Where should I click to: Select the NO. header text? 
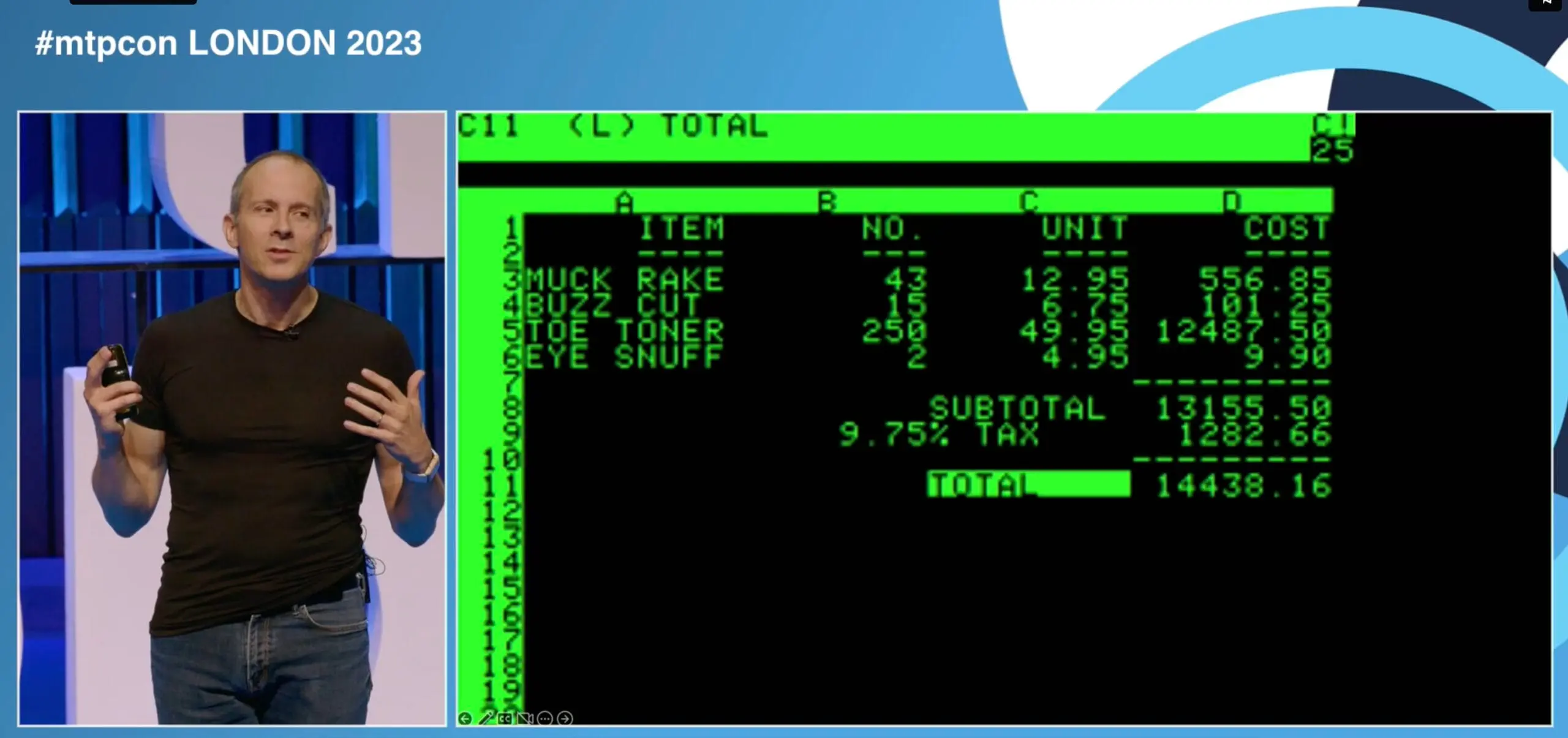point(892,228)
